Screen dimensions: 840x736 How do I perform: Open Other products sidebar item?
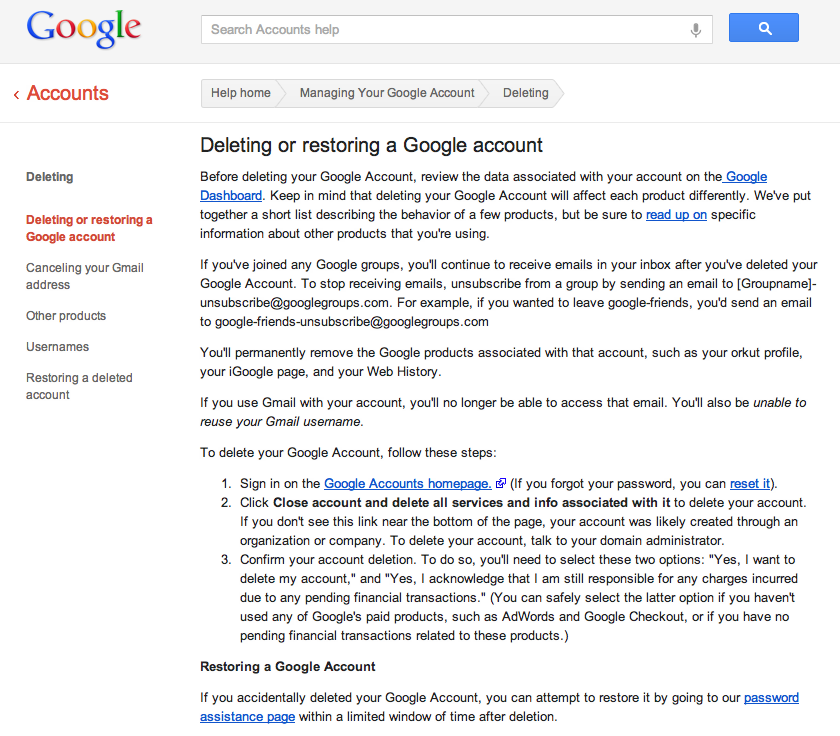click(66, 316)
